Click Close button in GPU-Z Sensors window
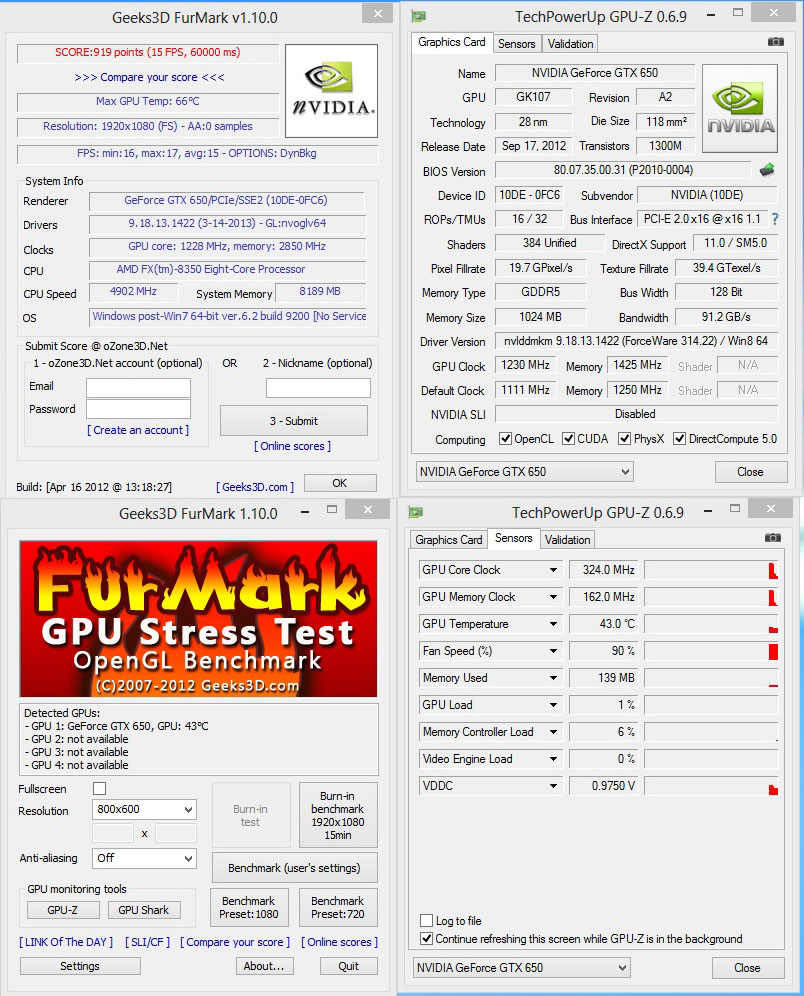This screenshot has width=804, height=996. pos(747,968)
